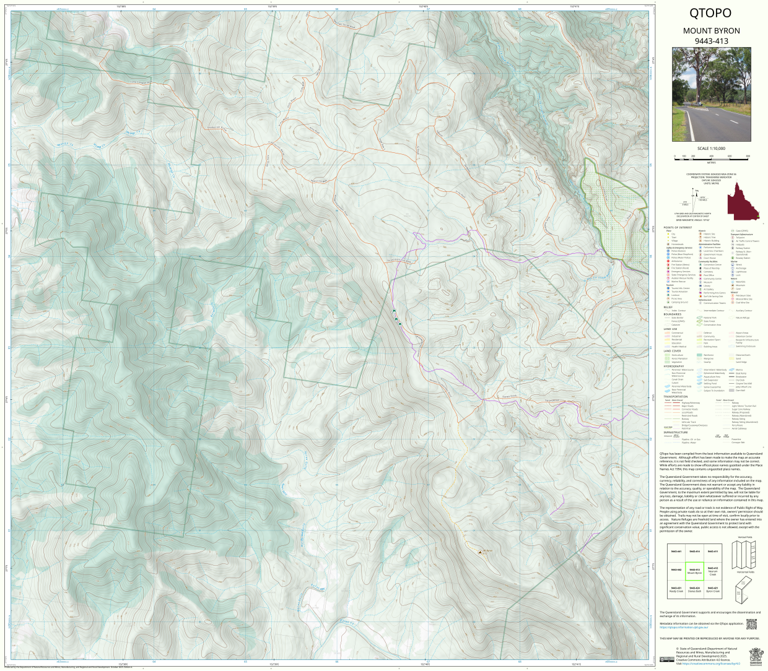Click the vertical folds diagram
This screenshot has width=768, height=671.
click(x=745, y=554)
